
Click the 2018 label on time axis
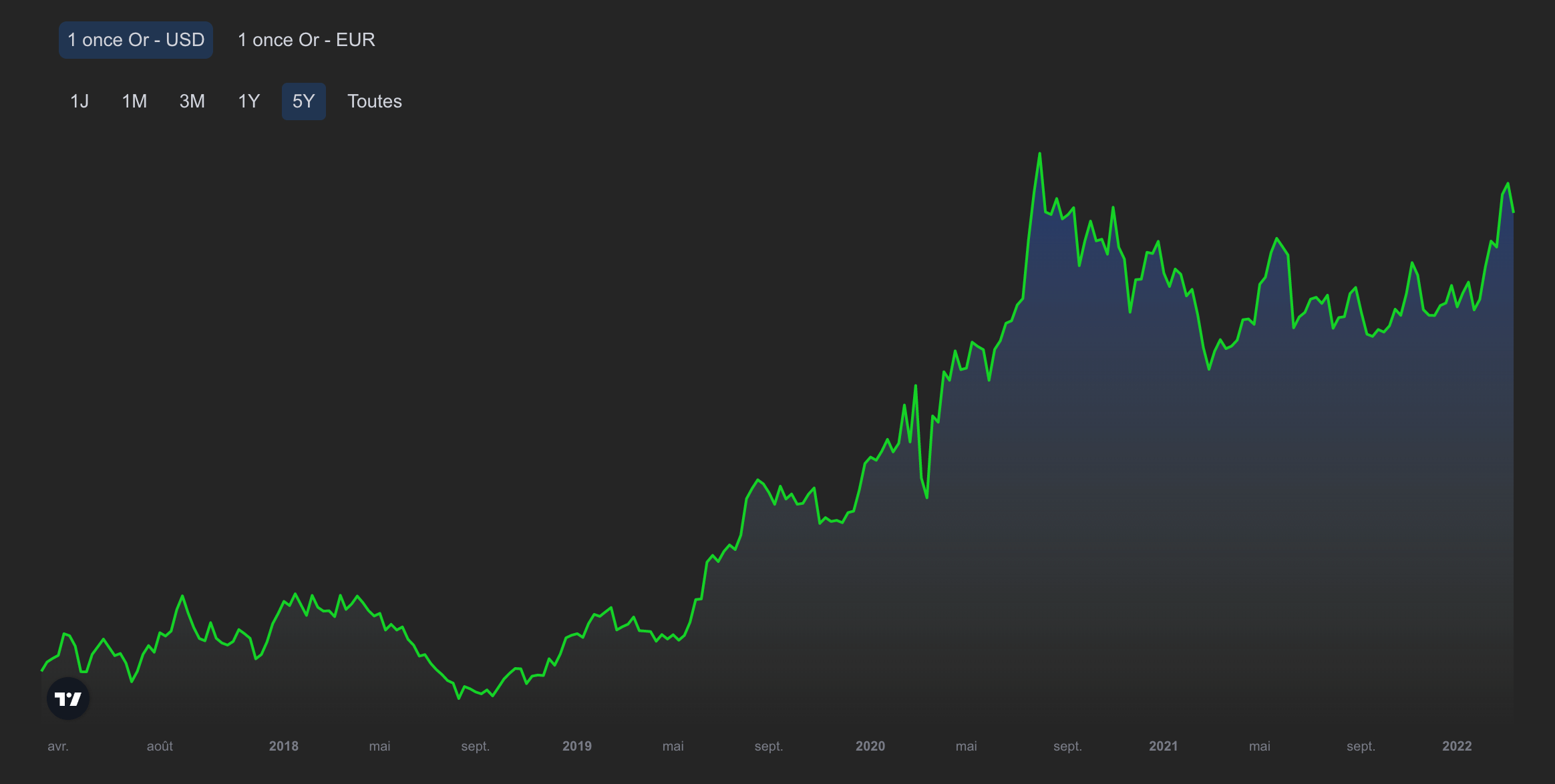click(283, 746)
